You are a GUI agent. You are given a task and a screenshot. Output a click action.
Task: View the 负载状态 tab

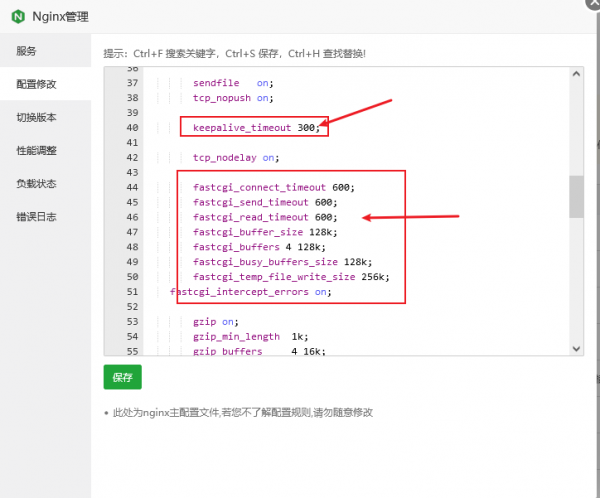46,184
